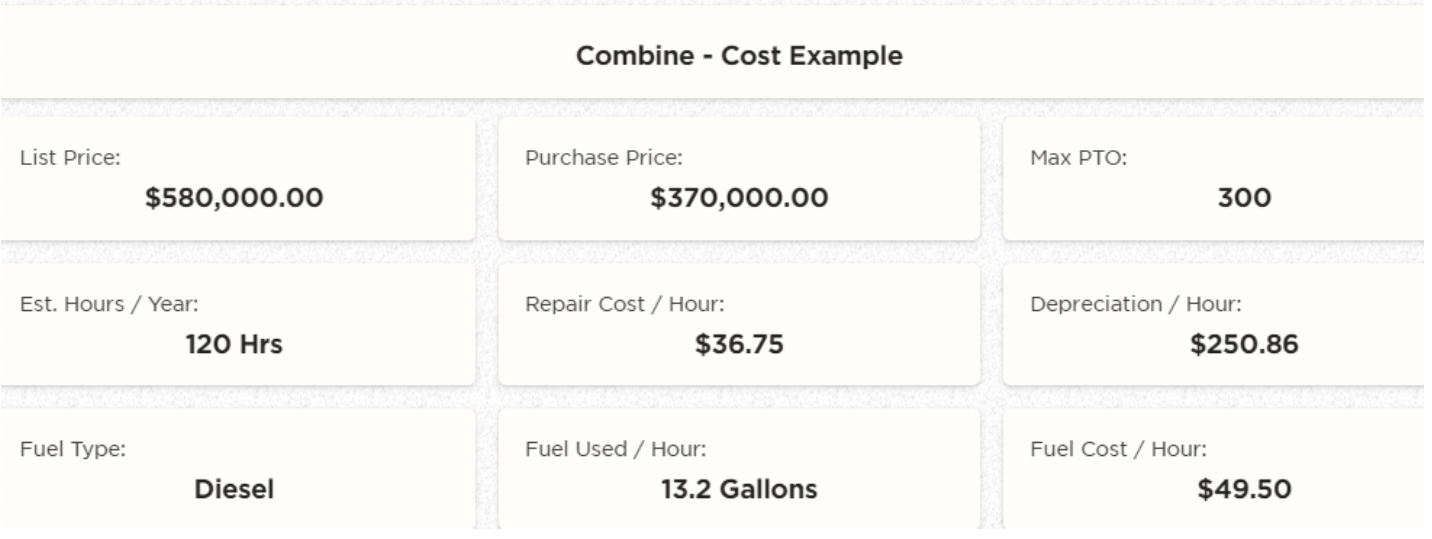Select the Purchase Price label
This screenshot has width=1432, height=539.
[604, 158]
